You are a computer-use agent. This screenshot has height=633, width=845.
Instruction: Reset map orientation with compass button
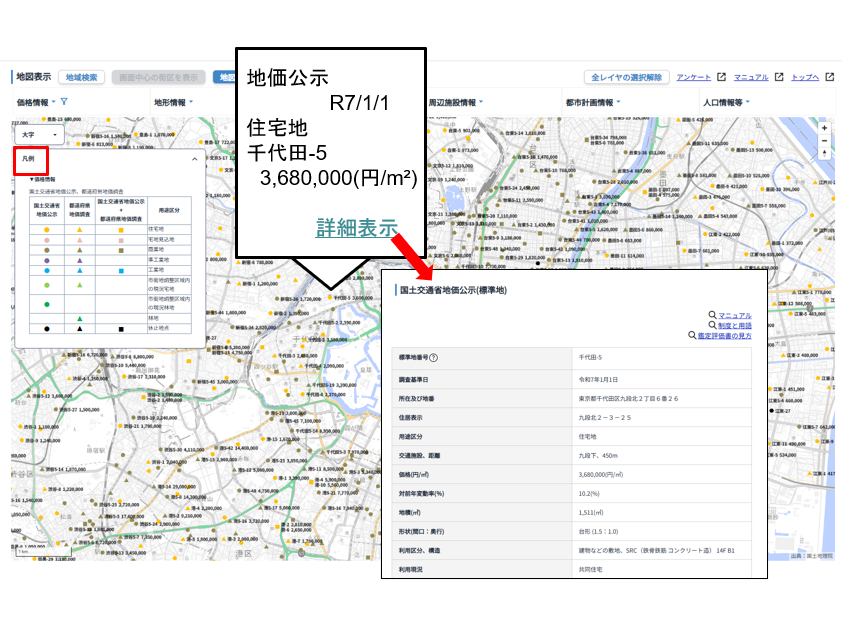824,156
